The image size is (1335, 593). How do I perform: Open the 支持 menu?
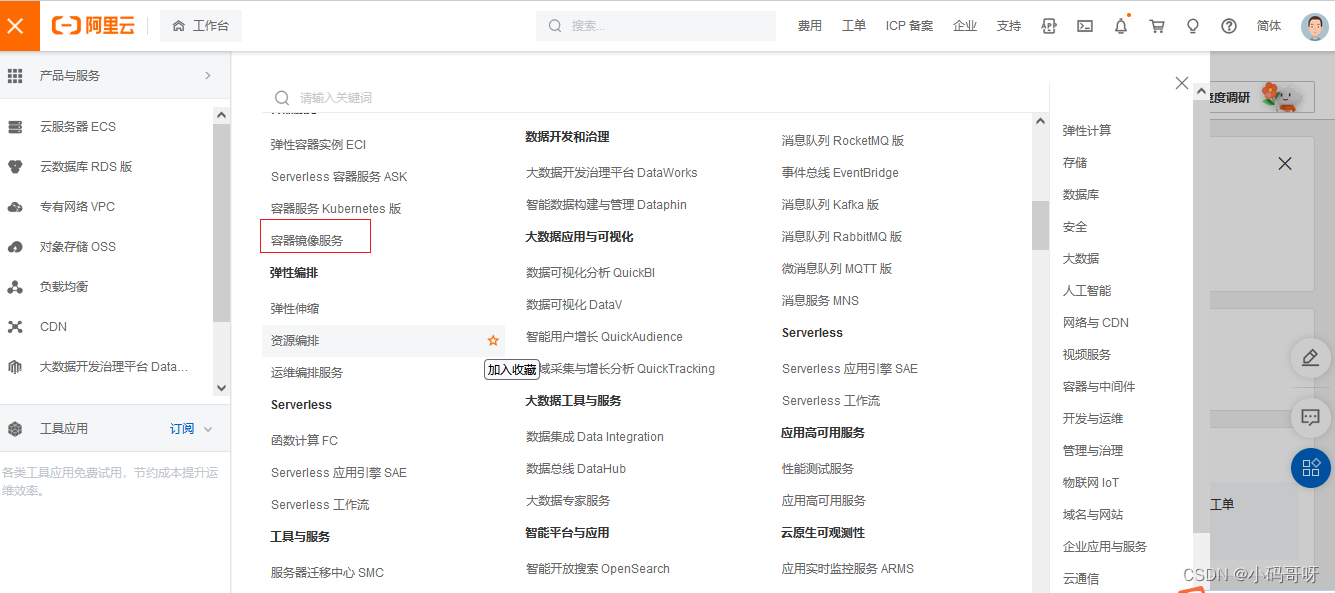(1009, 26)
